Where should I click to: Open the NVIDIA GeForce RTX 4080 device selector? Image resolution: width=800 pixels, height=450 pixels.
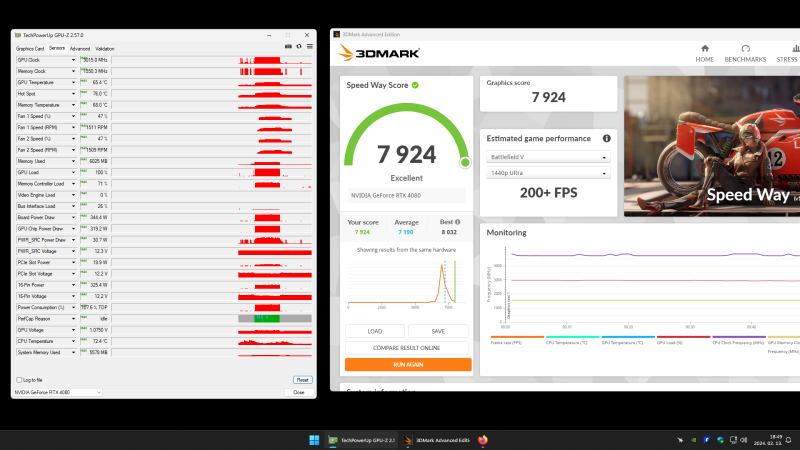57,392
